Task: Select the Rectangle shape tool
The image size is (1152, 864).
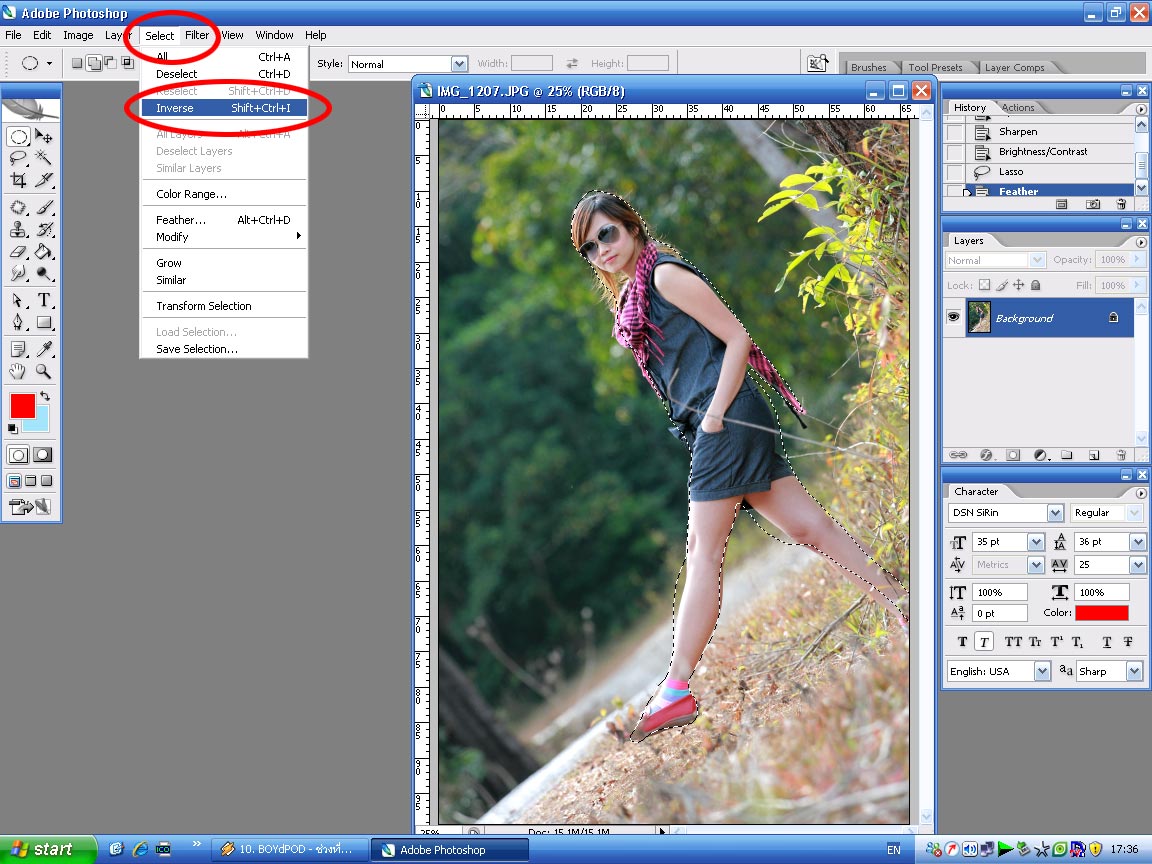Action: coord(43,323)
